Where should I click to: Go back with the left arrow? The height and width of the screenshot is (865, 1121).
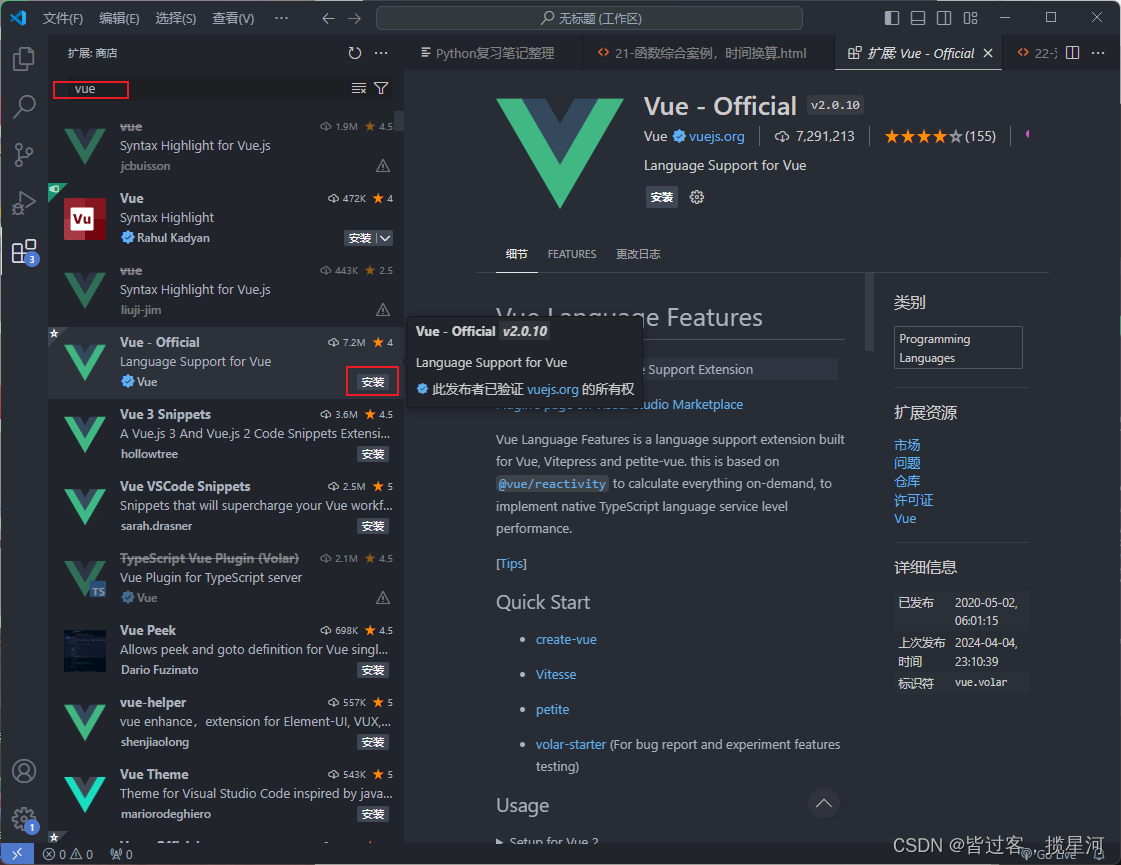tap(328, 19)
